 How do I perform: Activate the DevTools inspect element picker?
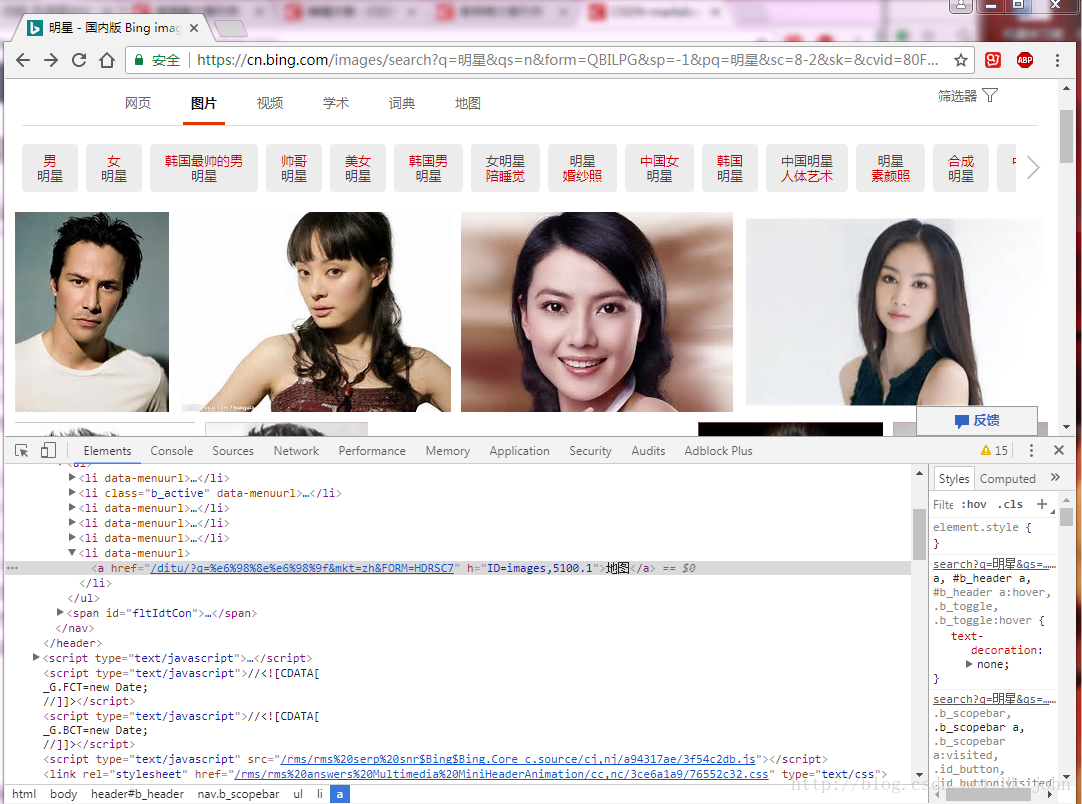(x=21, y=451)
